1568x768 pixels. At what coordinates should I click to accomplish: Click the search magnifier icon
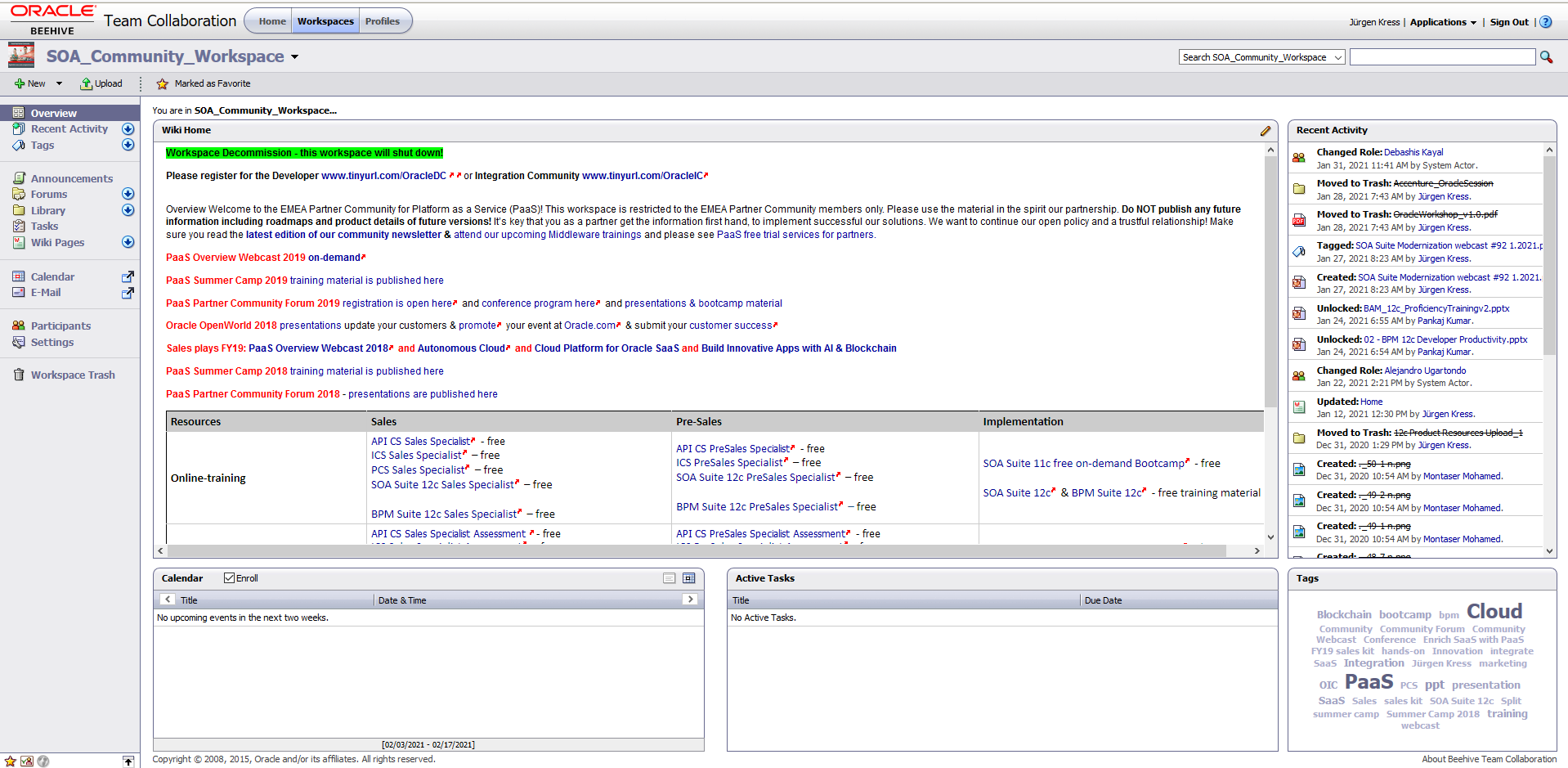pyautogui.click(x=1546, y=57)
